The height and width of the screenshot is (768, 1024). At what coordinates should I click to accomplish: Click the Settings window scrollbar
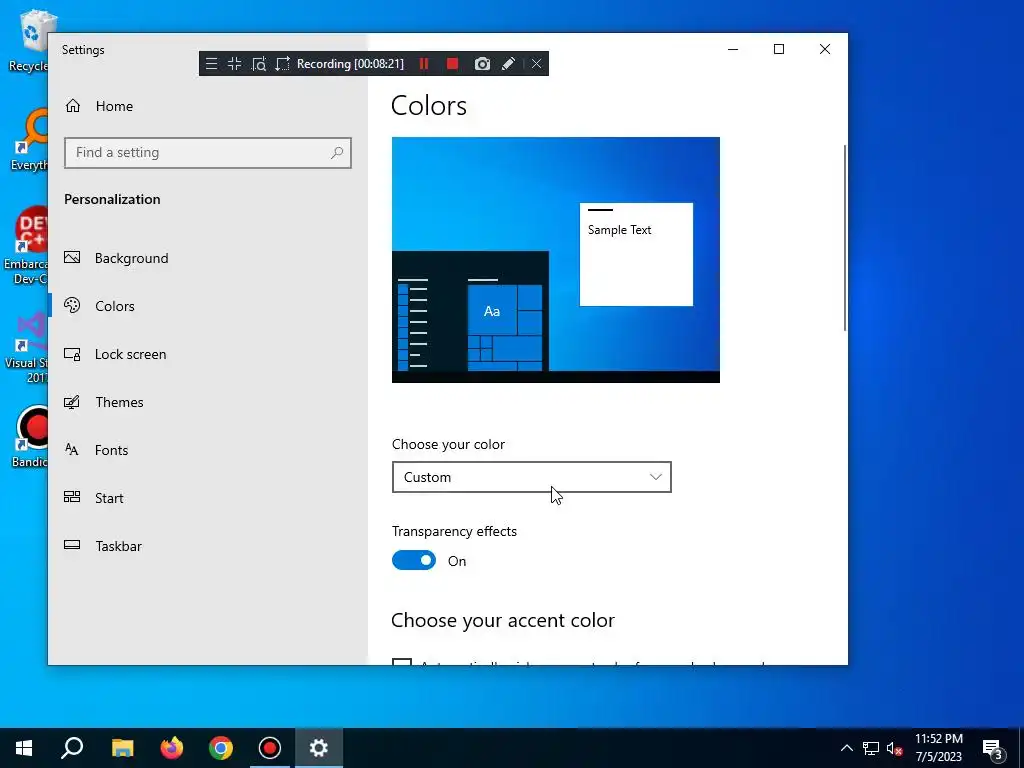845,238
